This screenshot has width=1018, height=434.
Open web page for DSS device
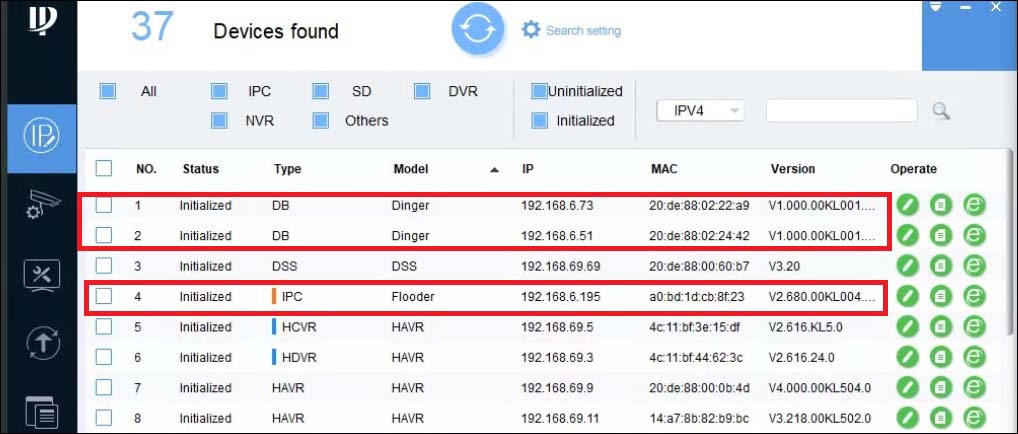tap(974, 266)
